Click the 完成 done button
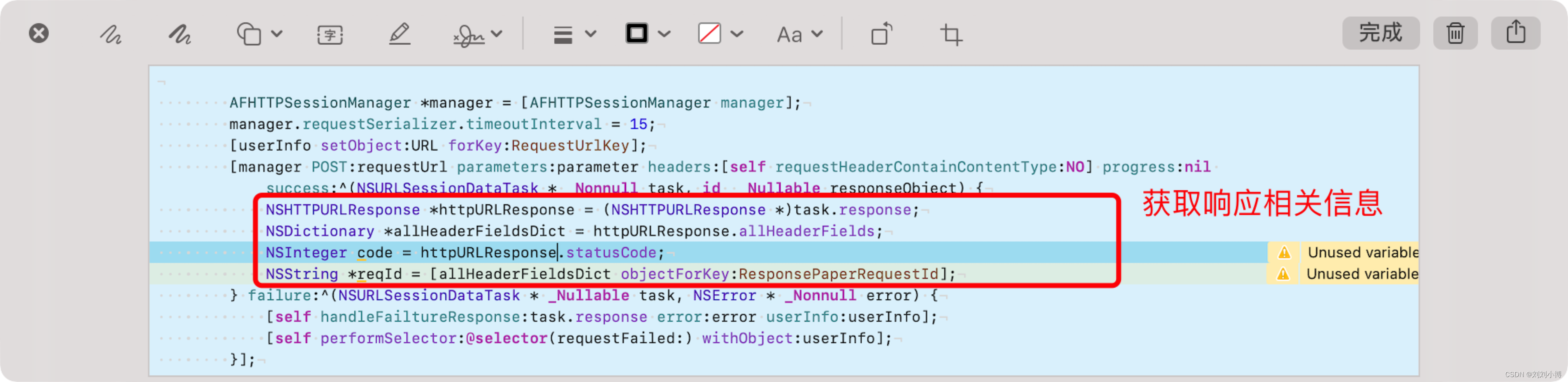 (x=1380, y=33)
